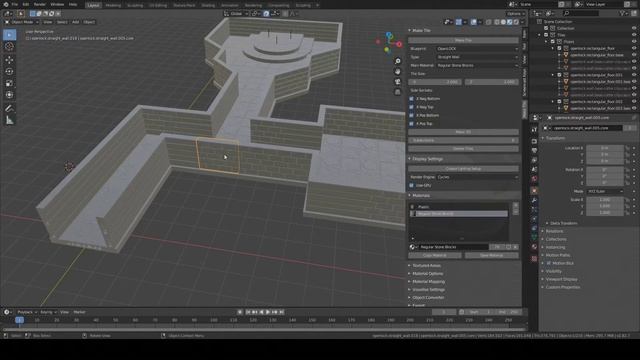Expand the Voxelise Settings panel
This screenshot has height=360, width=640.
pos(428,290)
